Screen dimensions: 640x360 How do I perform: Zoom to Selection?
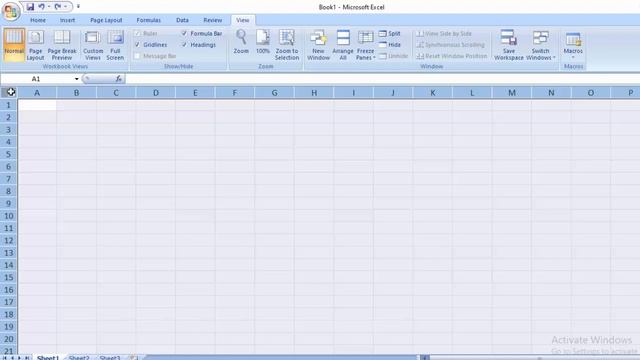(287, 44)
